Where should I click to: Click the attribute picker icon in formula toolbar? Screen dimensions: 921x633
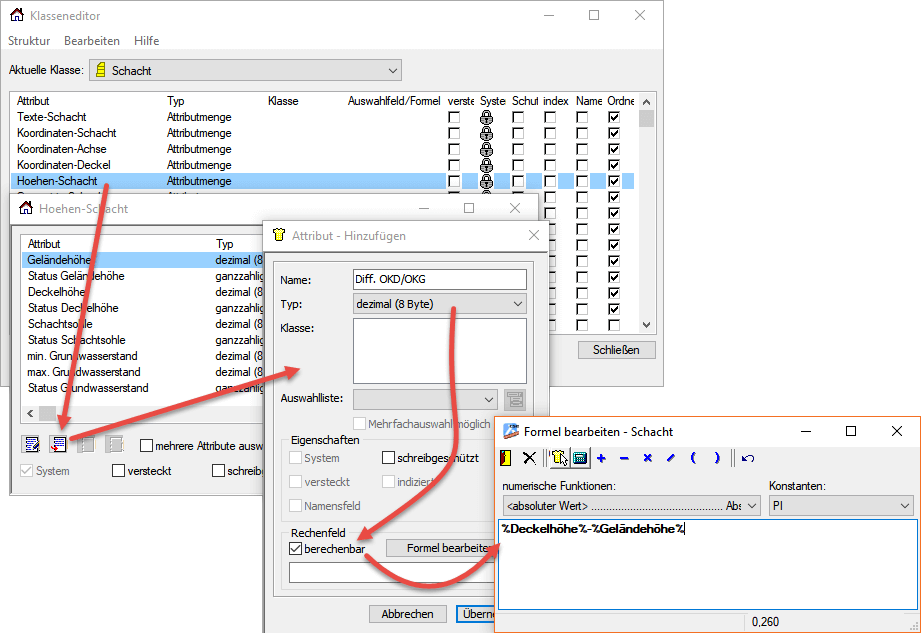click(558, 458)
